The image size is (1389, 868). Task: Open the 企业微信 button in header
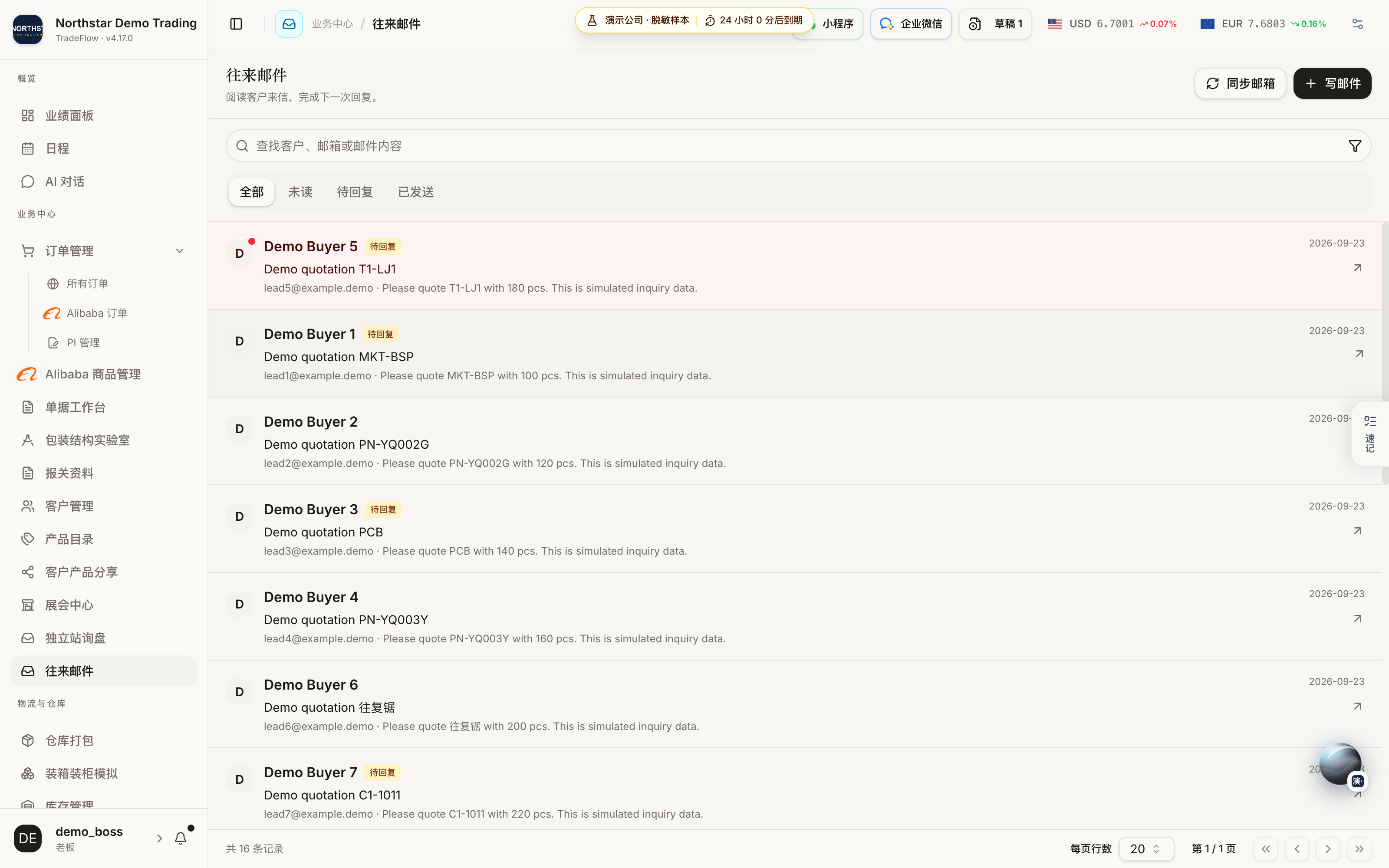click(911, 23)
